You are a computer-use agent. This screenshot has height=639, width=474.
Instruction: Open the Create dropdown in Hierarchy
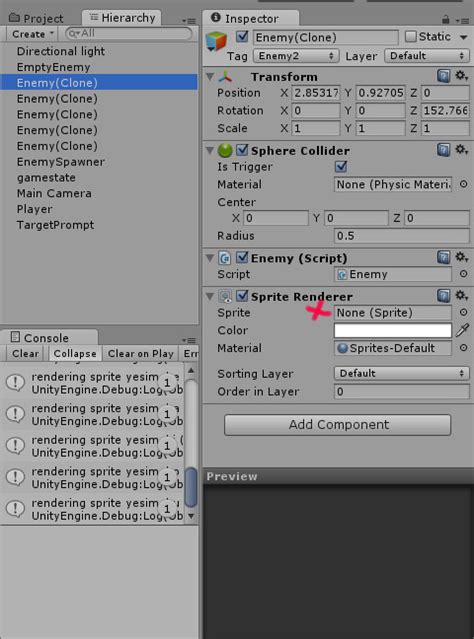click(32, 34)
